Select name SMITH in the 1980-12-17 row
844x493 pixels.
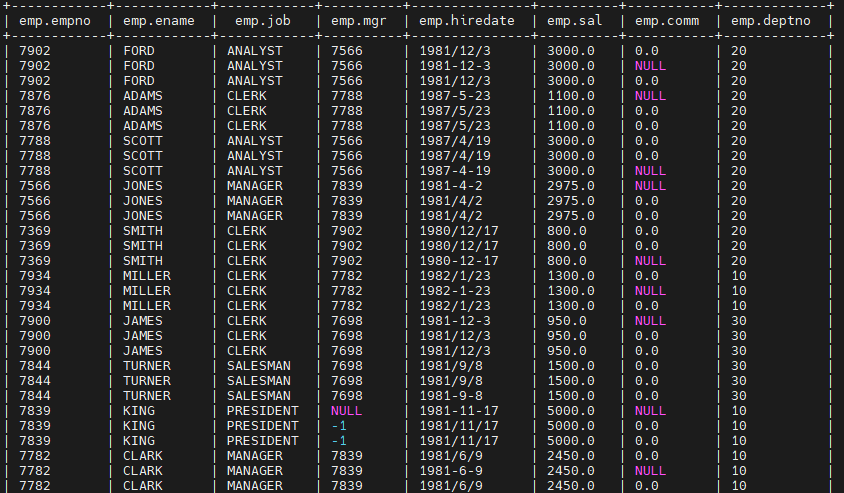pos(143,260)
